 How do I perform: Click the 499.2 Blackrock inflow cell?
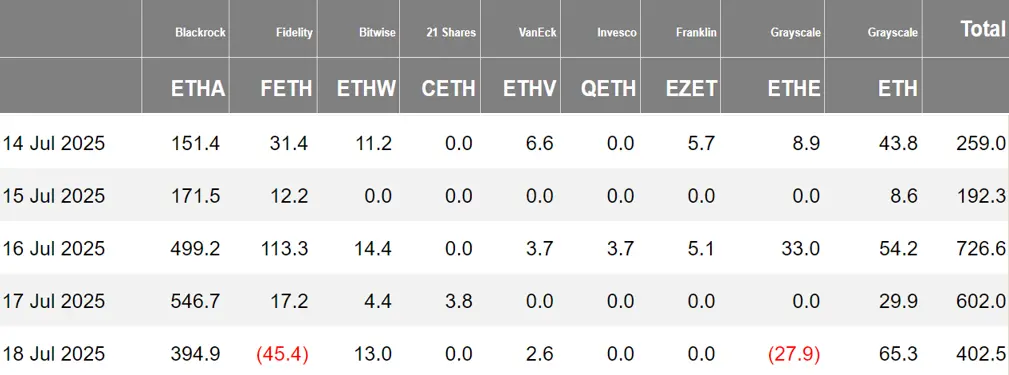[196, 248]
